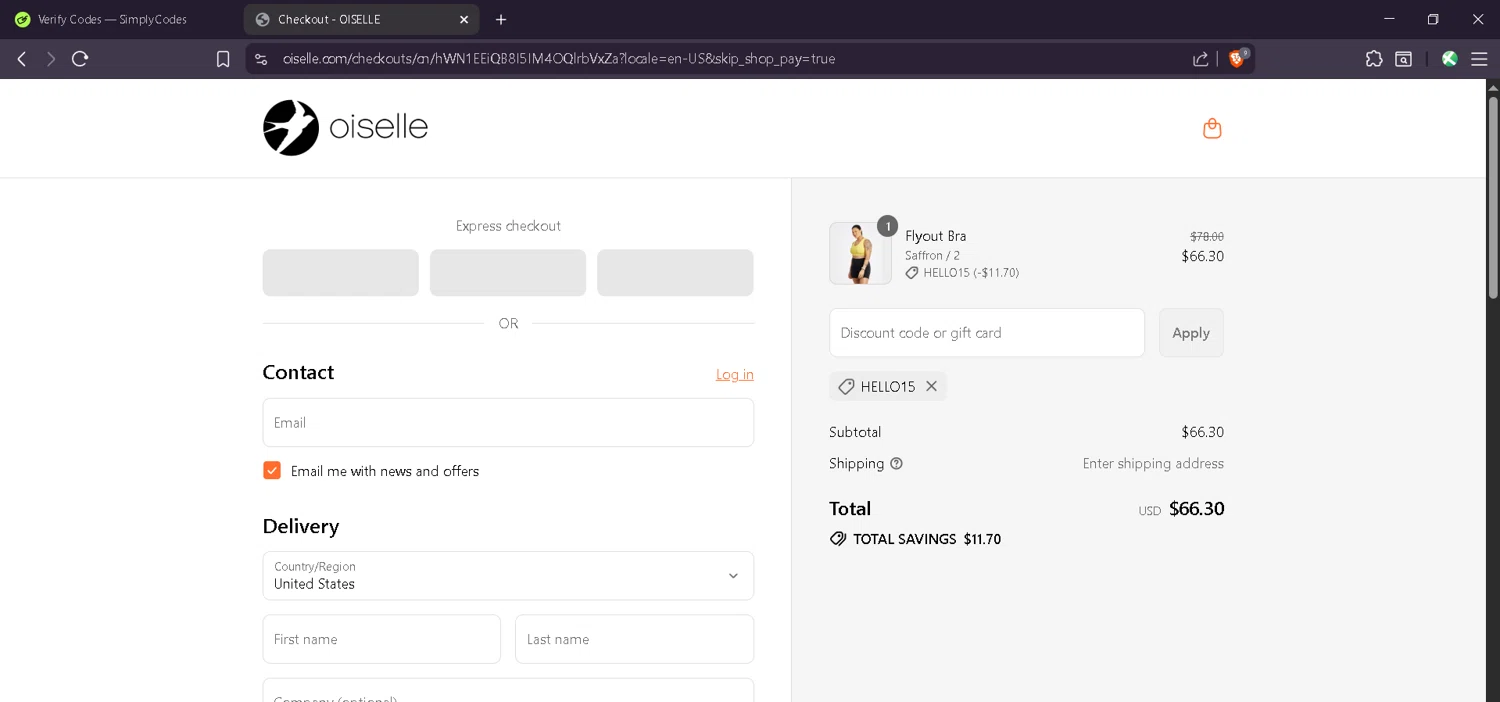Toggle Email me with news and offers
The height and width of the screenshot is (702, 1500).
[x=272, y=470]
